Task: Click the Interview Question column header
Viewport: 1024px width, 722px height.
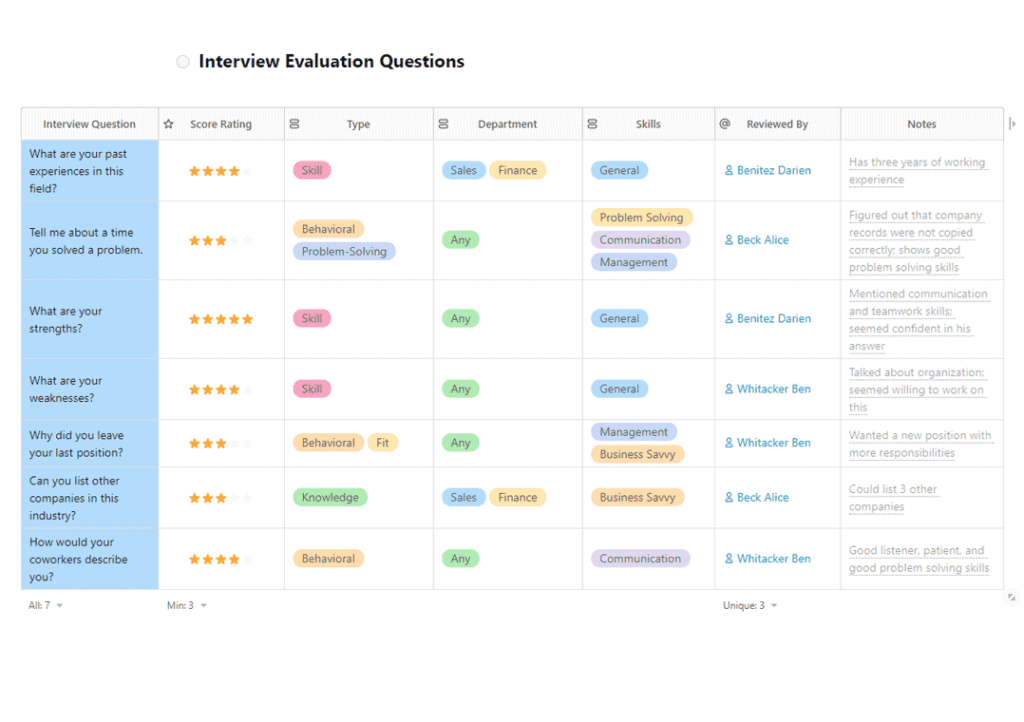Action: (89, 124)
